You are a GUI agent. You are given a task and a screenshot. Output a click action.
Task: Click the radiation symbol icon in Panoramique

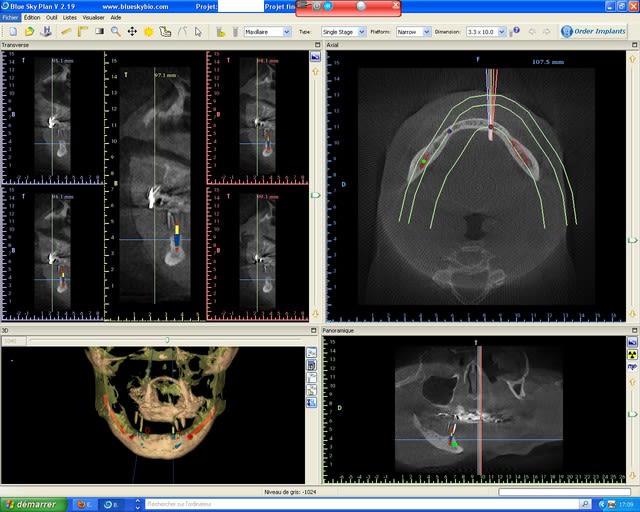pyautogui.click(x=632, y=354)
